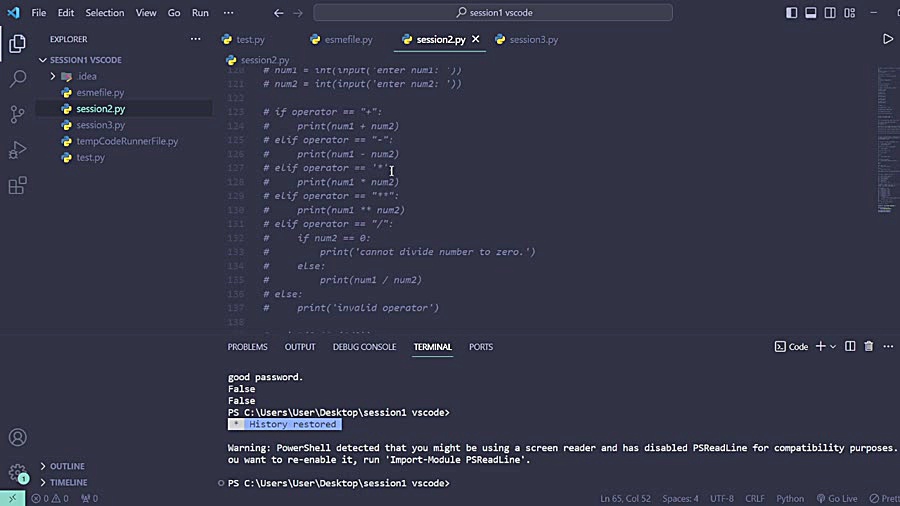Toggle the secondary side bar

point(830,13)
